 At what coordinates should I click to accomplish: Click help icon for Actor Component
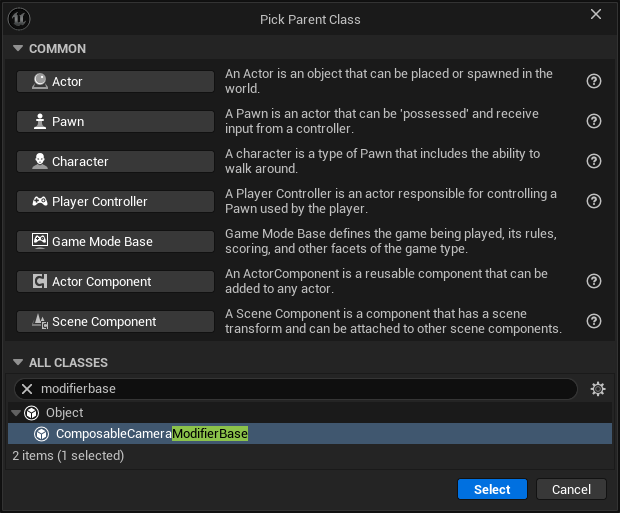(x=594, y=281)
